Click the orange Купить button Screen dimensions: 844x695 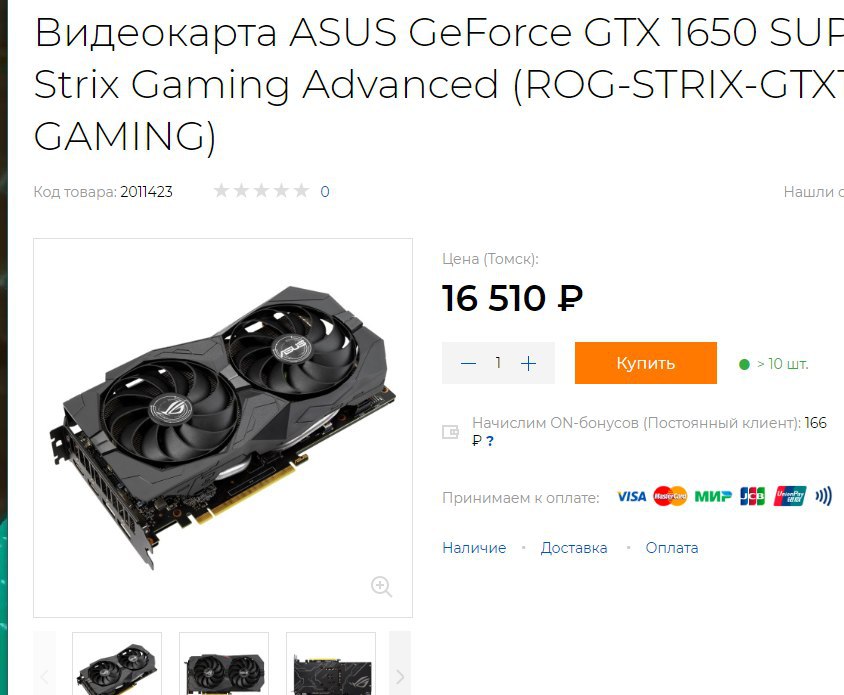pyautogui.click(x=645, y=363)
